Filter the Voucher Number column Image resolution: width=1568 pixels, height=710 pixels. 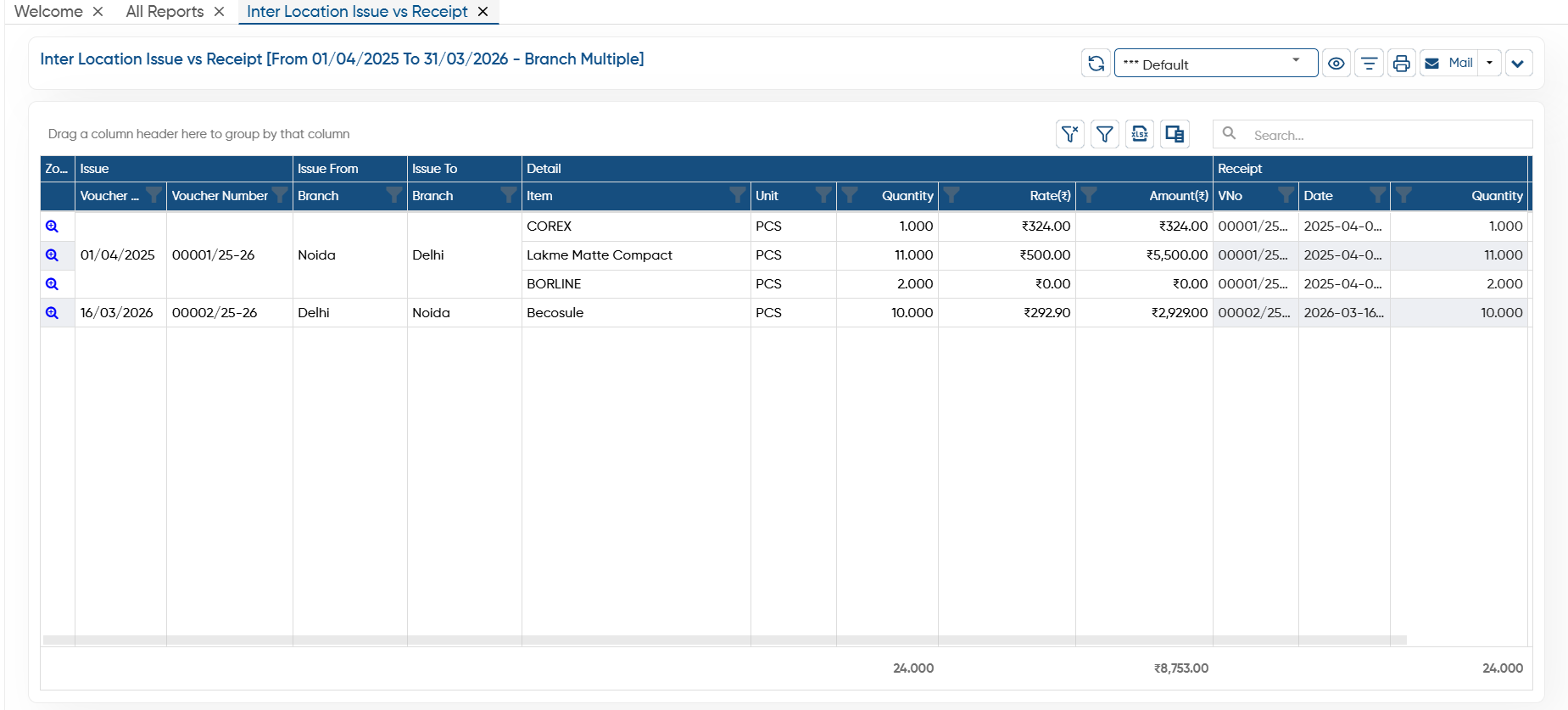coord(280,196)
